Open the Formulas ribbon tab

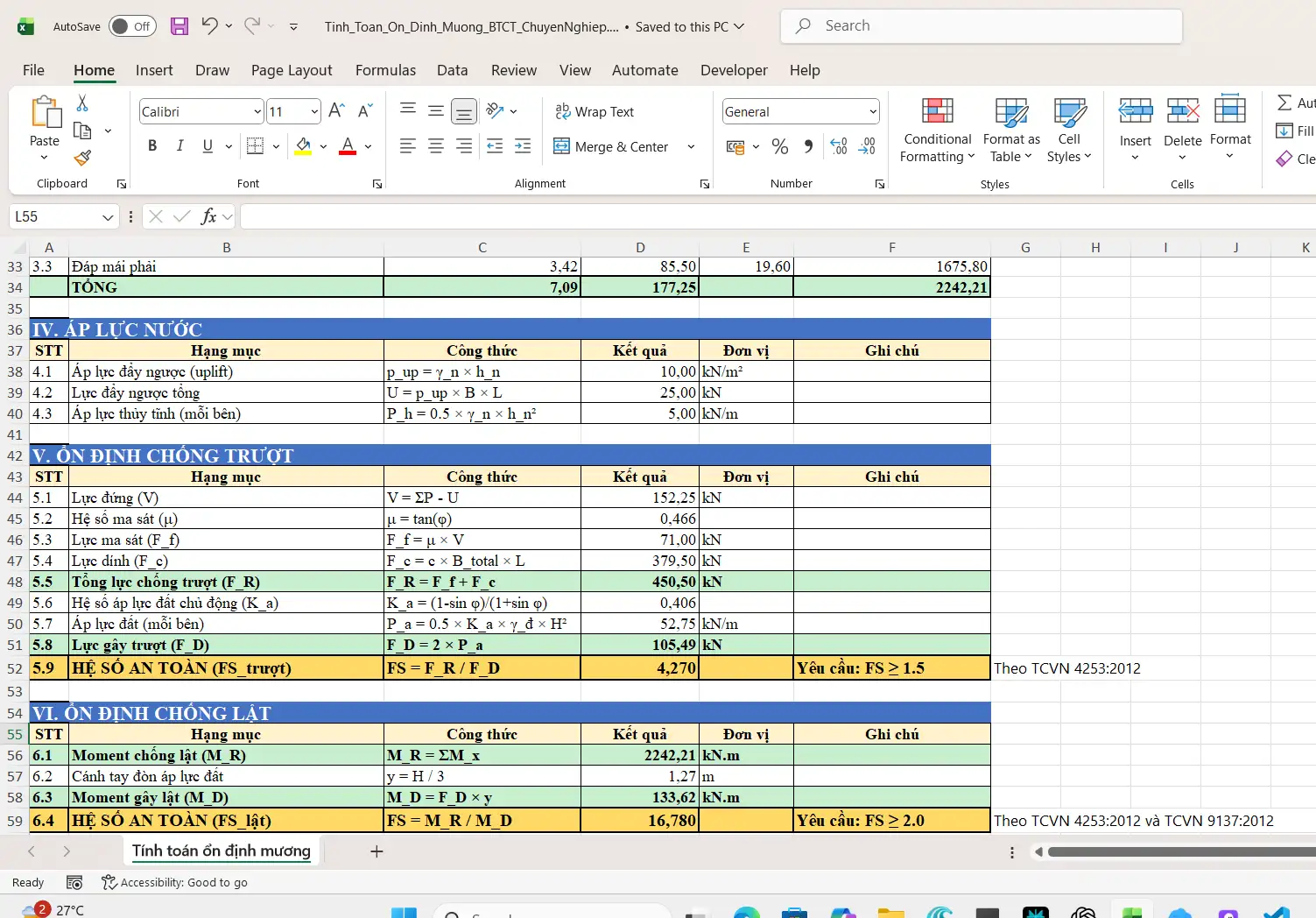[385, 70]
